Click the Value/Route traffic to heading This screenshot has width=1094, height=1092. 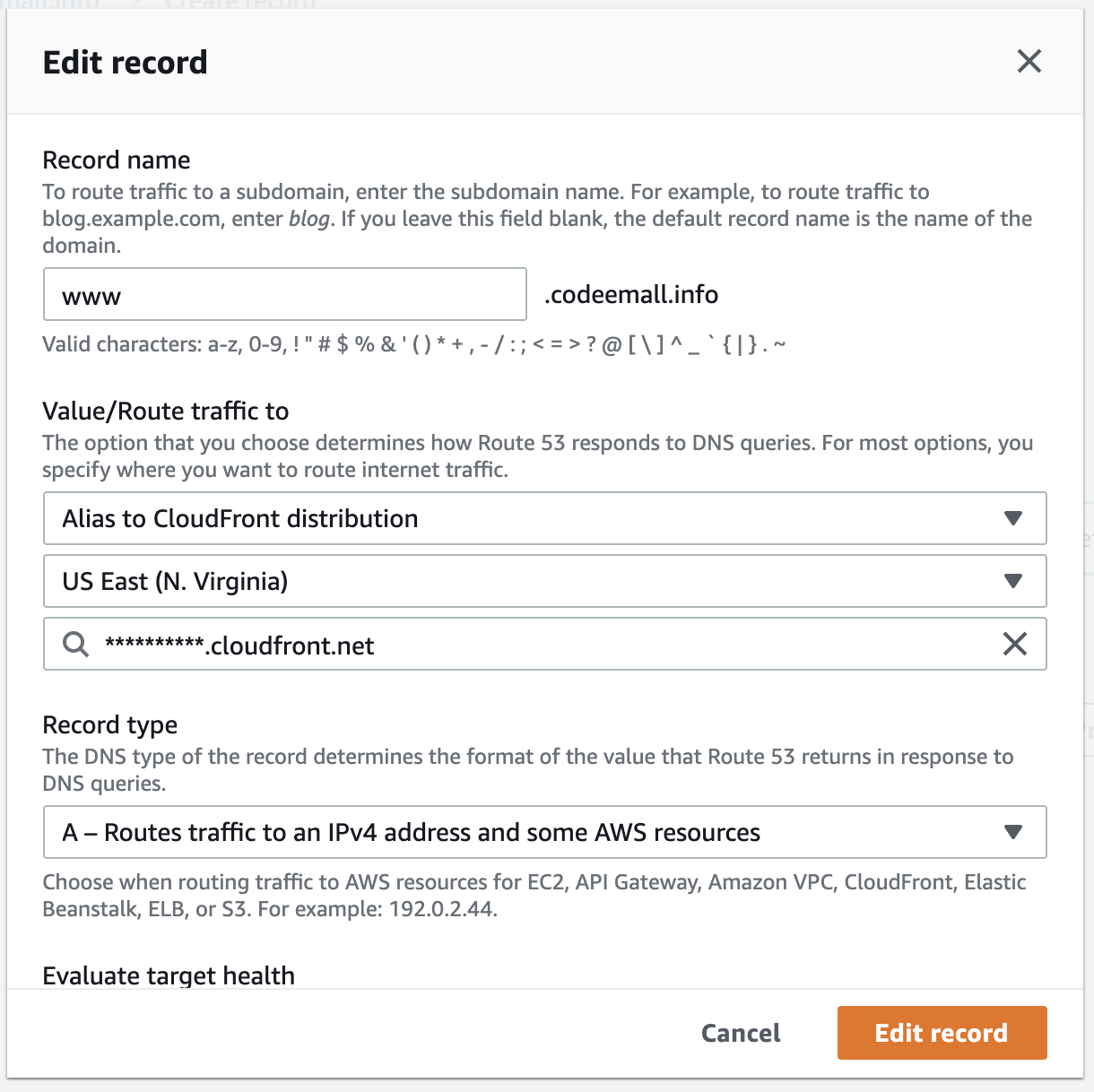(166, 411)
